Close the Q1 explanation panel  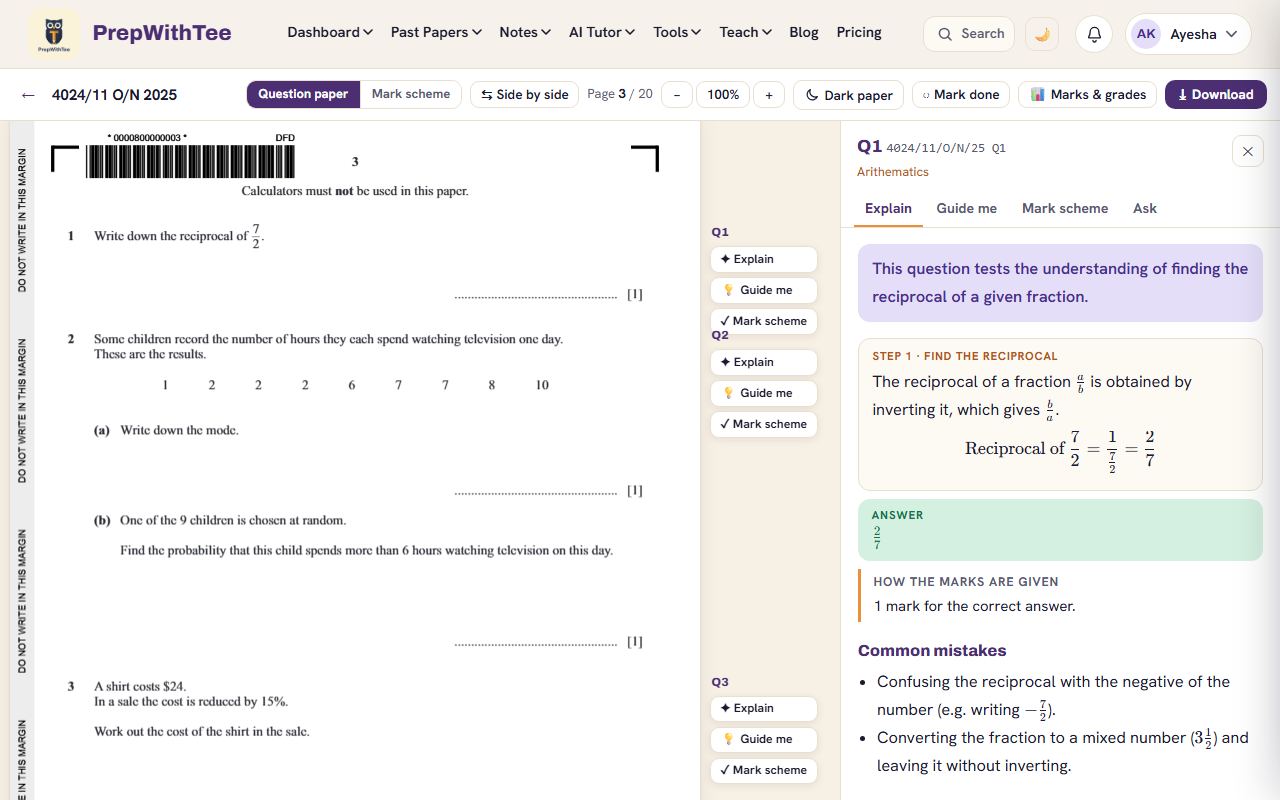[1247, 151]
